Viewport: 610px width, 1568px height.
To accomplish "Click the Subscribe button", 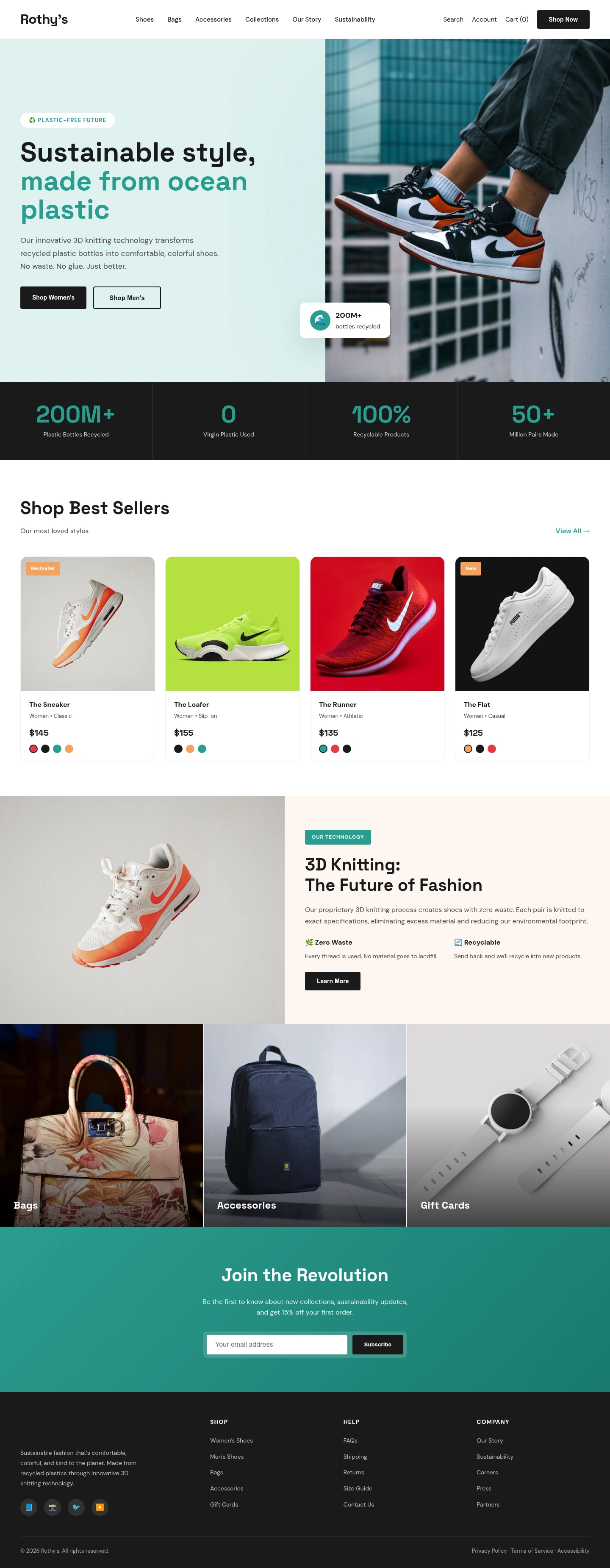I will tap(378, 1345).
